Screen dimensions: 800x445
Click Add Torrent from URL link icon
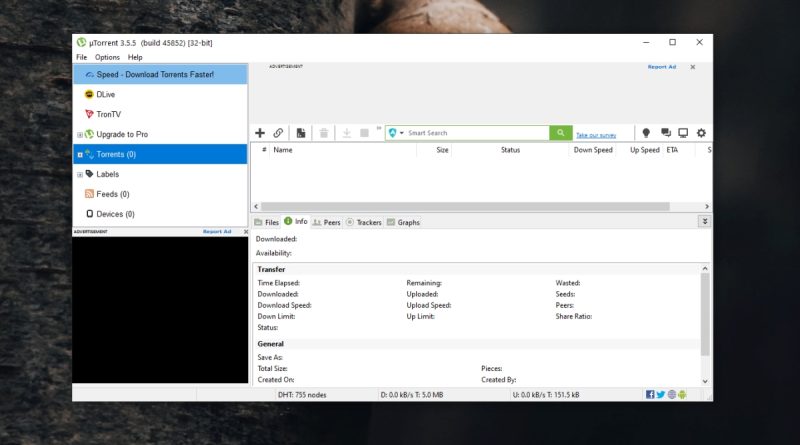click(x=278, y=133)
